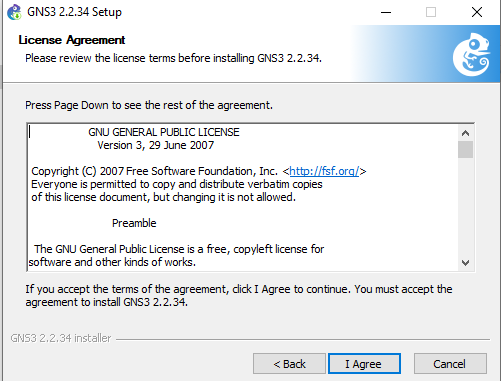This screenshot has width=501, height=381.
Task: Click the GNS3 2.2.34 Setup title bar text
Action: (x=74, y=12)
